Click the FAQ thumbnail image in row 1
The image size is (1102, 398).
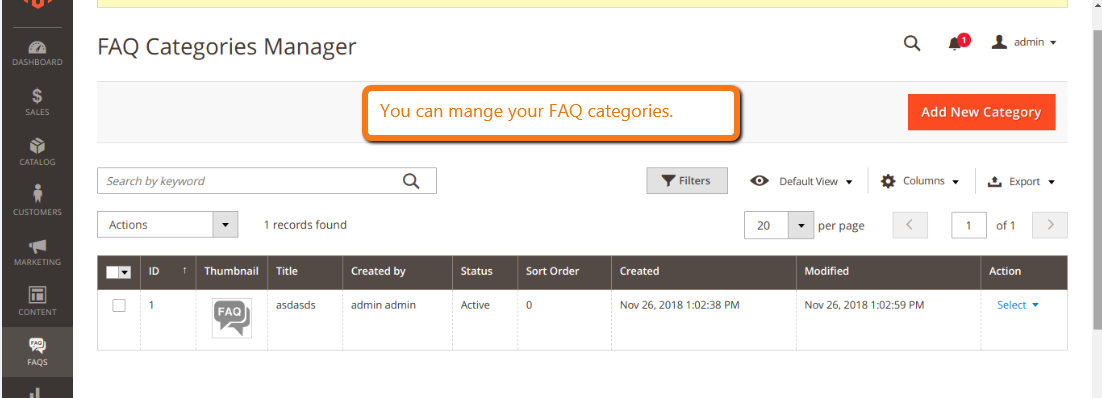232,319
